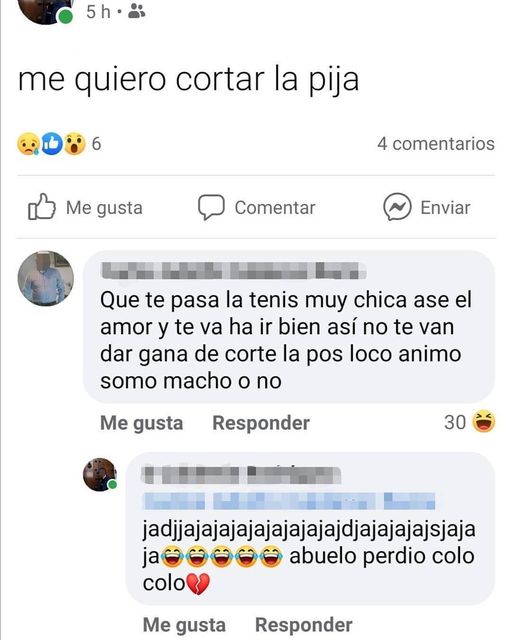Open the sad face reaction emoji
Viewport: 512px width, 640px height.
(28, 144)
